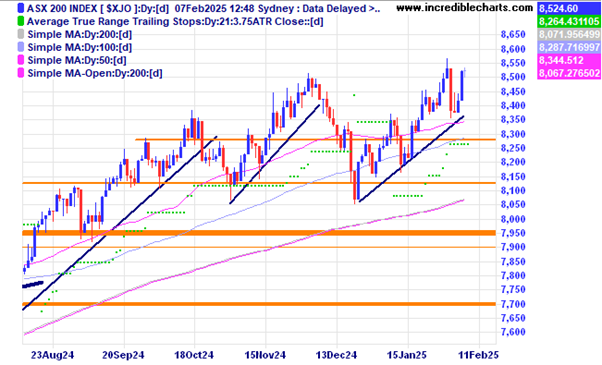
Task: Click the 8,450 price axis label
Action: 513,92
